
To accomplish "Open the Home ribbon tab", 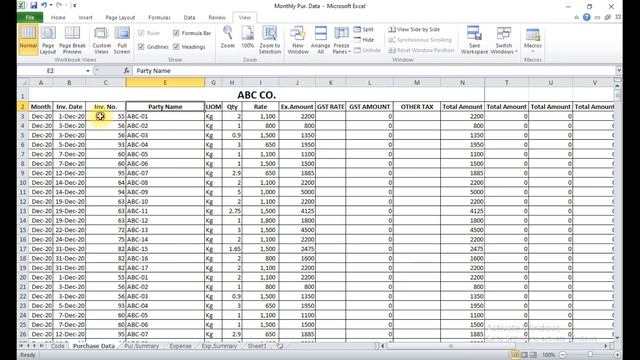I will click(58, 18).
